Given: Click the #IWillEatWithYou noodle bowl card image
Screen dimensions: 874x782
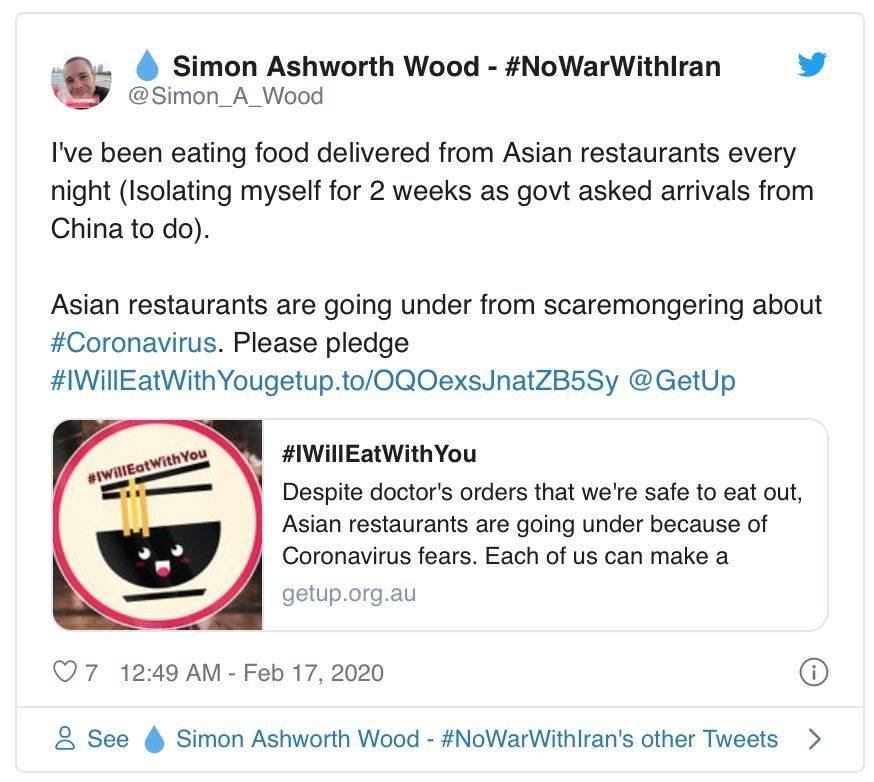Looking at the screenshot, I should [x=158, y=525].
